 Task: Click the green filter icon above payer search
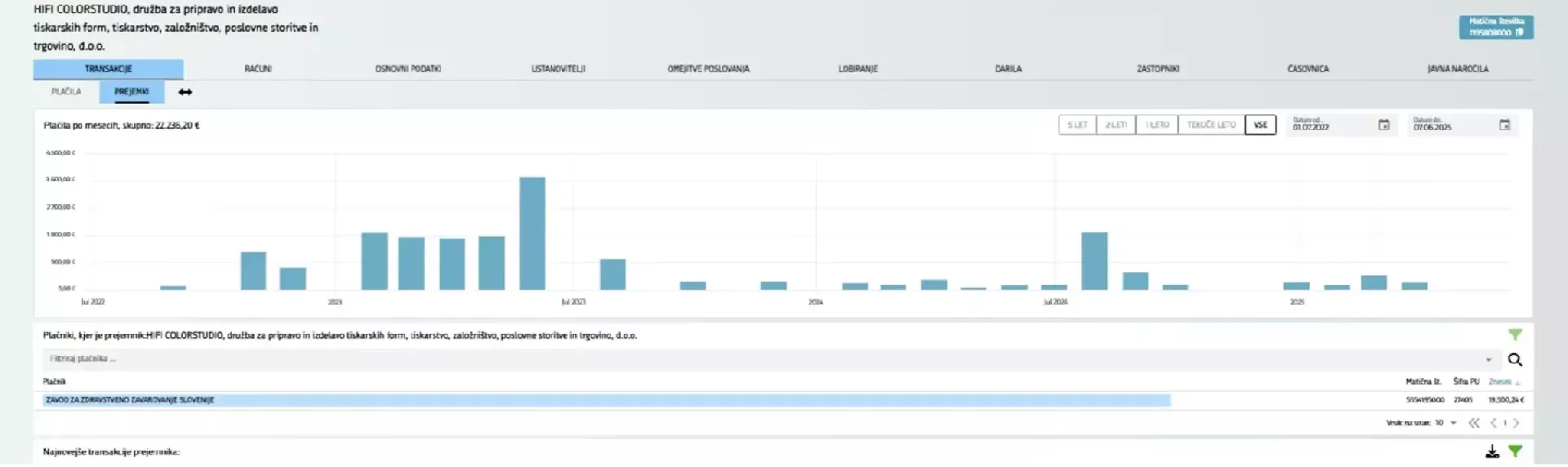click(x=1515, y=335)
